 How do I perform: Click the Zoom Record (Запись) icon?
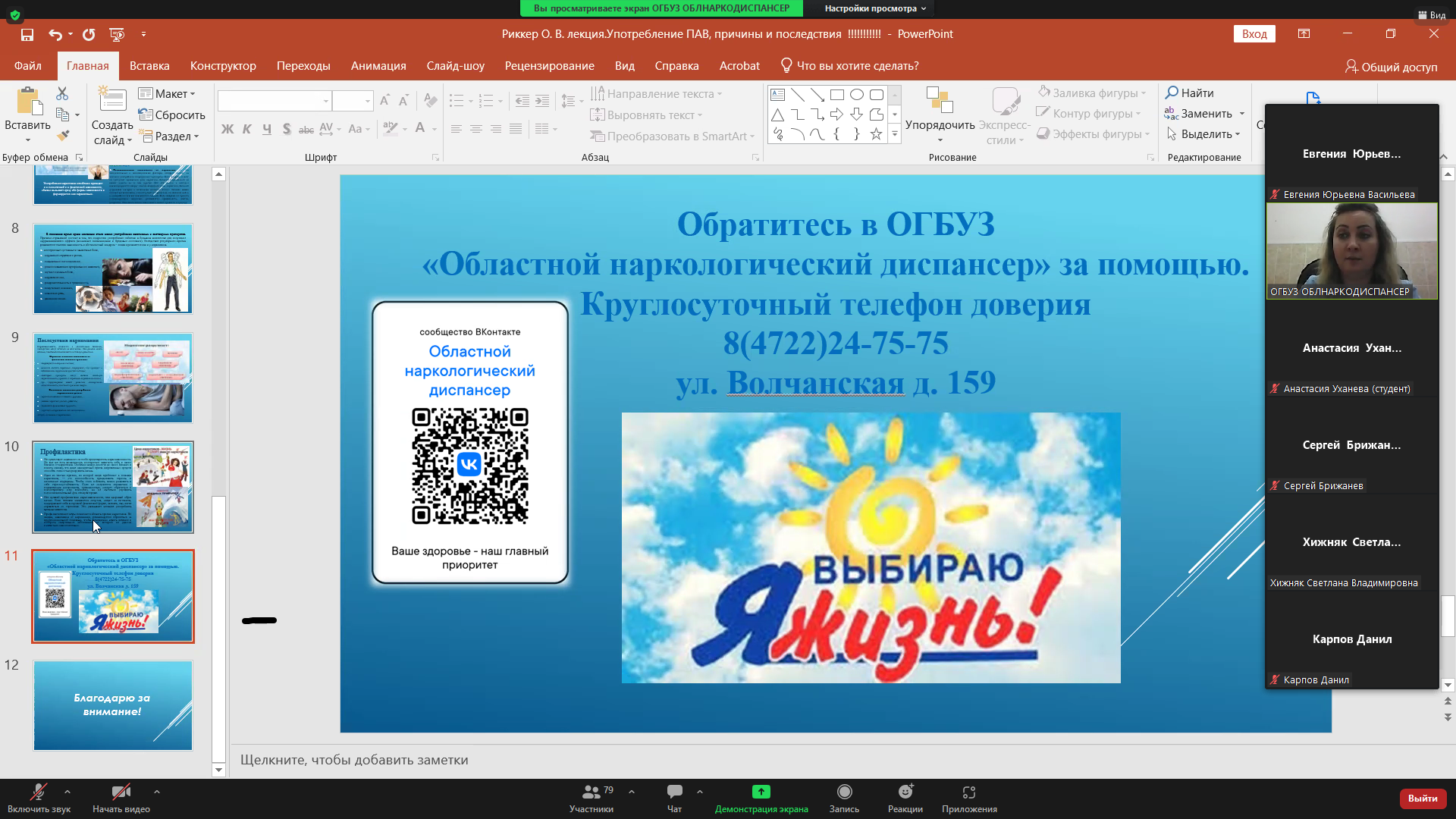[x=844, y=799]
